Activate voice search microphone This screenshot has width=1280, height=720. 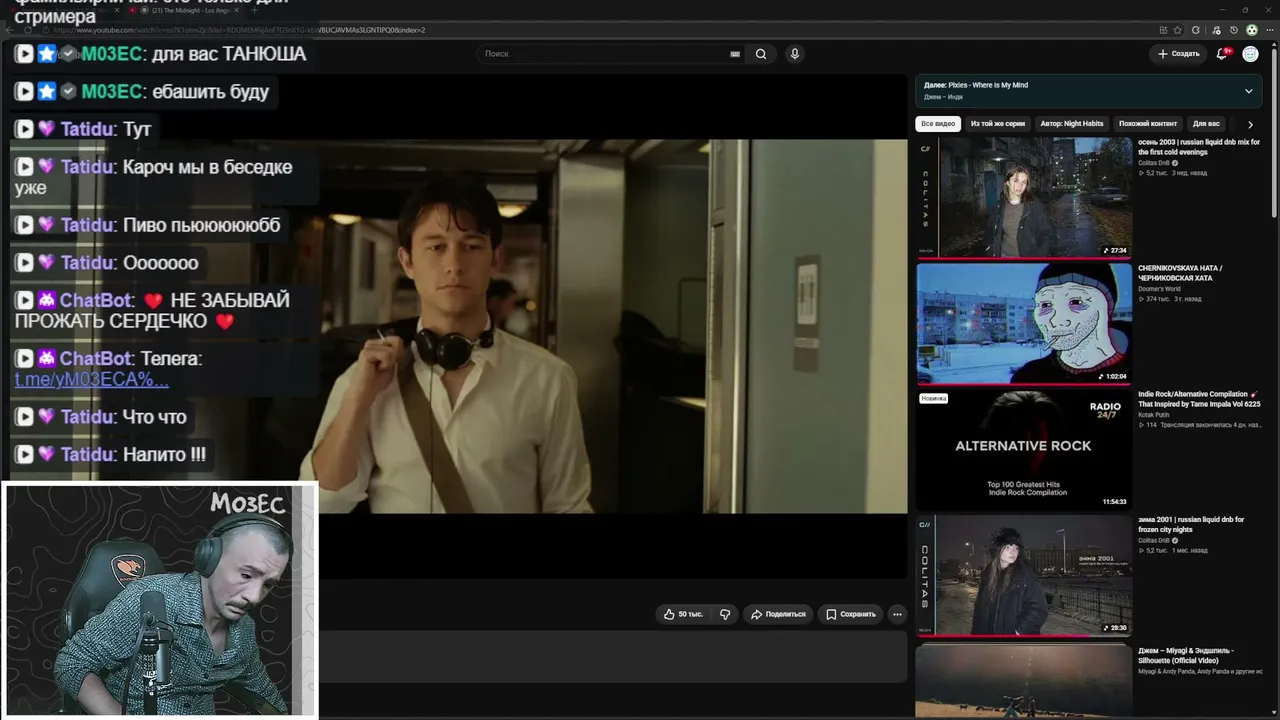[x=795, y=54]
